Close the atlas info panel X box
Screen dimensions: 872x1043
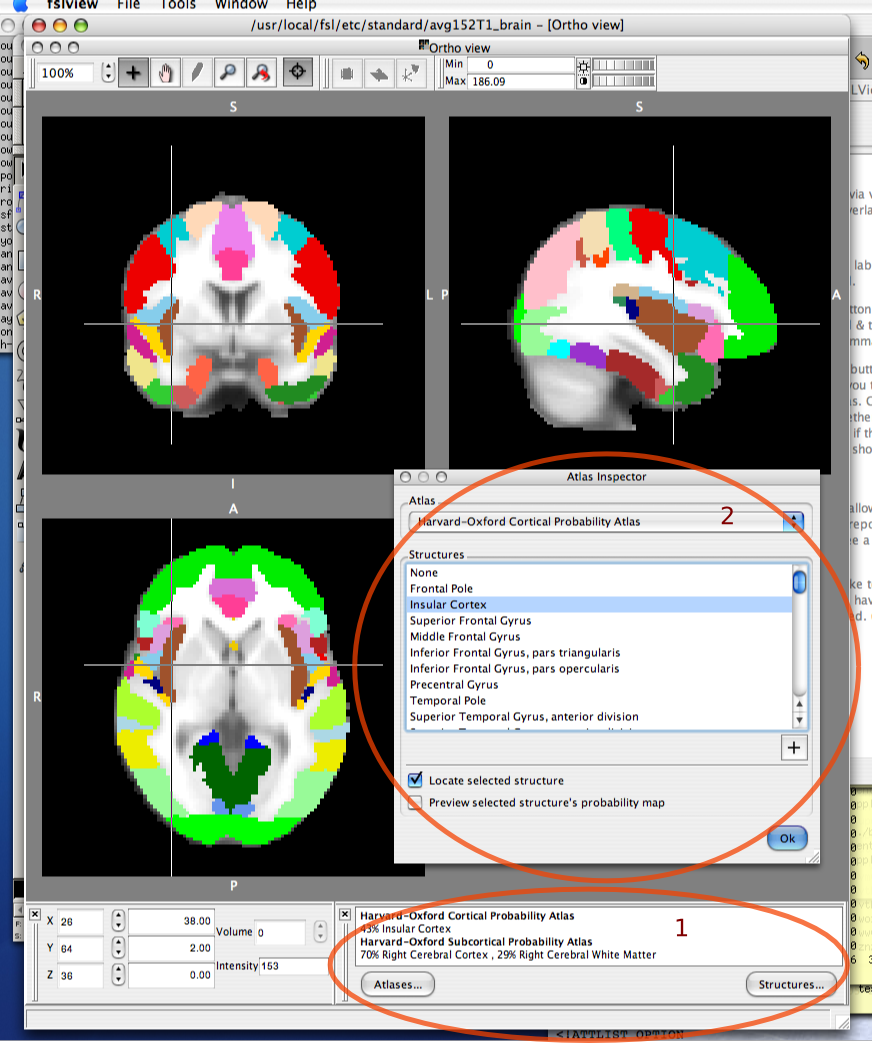coord(345,915)
